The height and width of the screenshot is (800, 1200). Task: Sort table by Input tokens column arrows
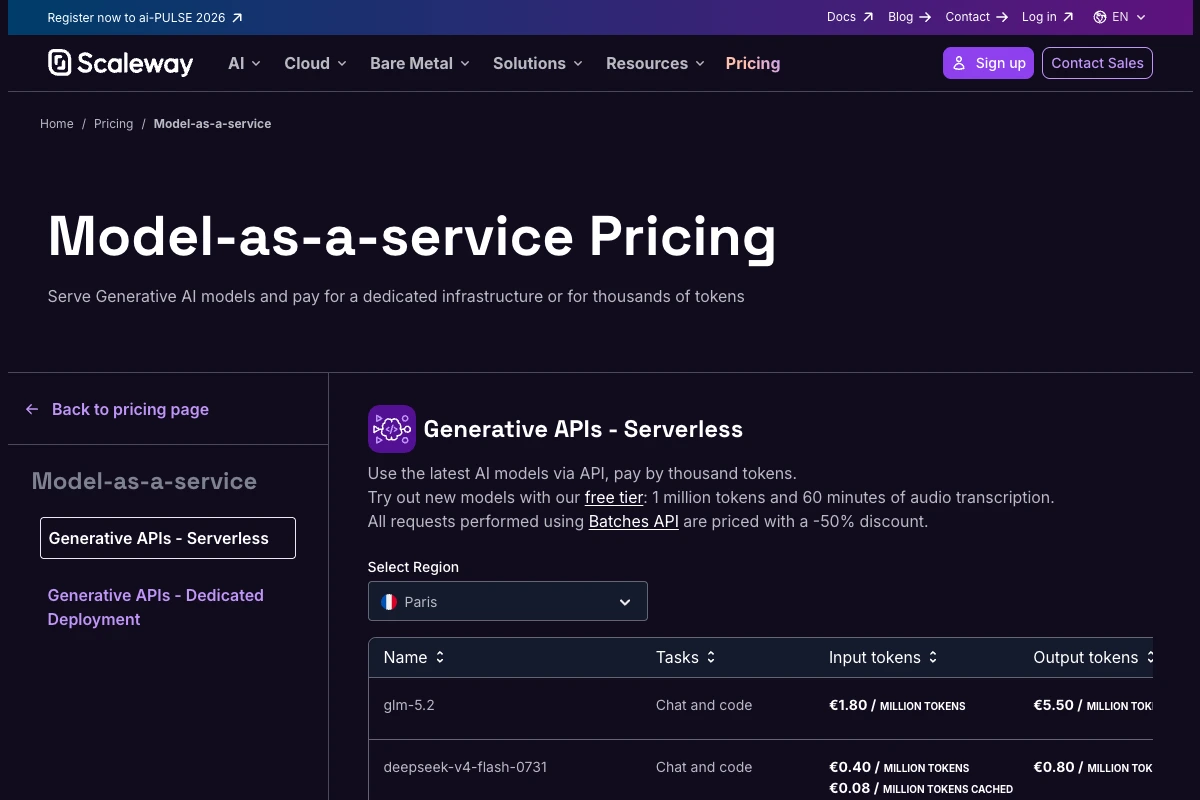[933, 657]
